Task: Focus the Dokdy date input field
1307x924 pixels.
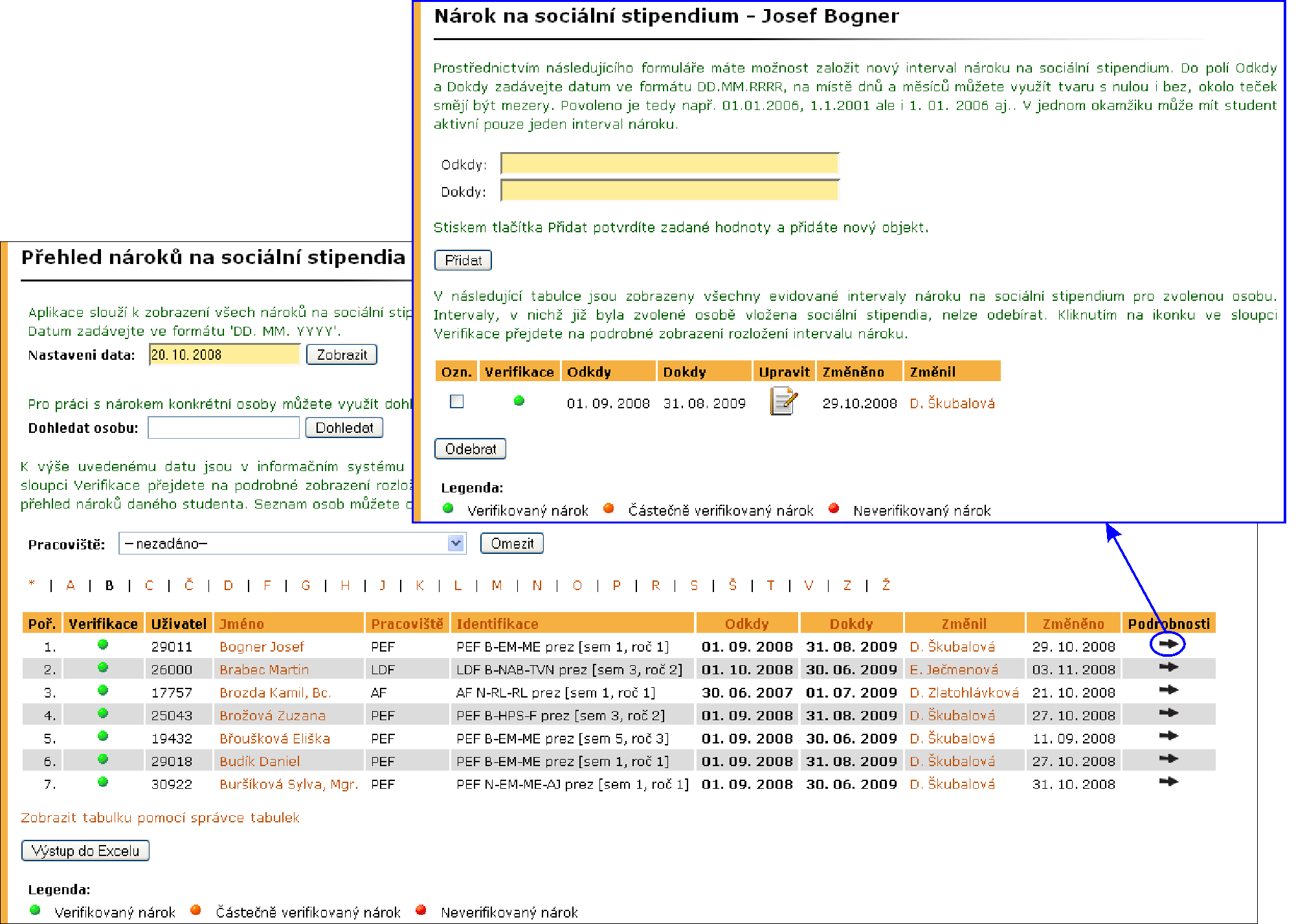Action: (670, 191)
